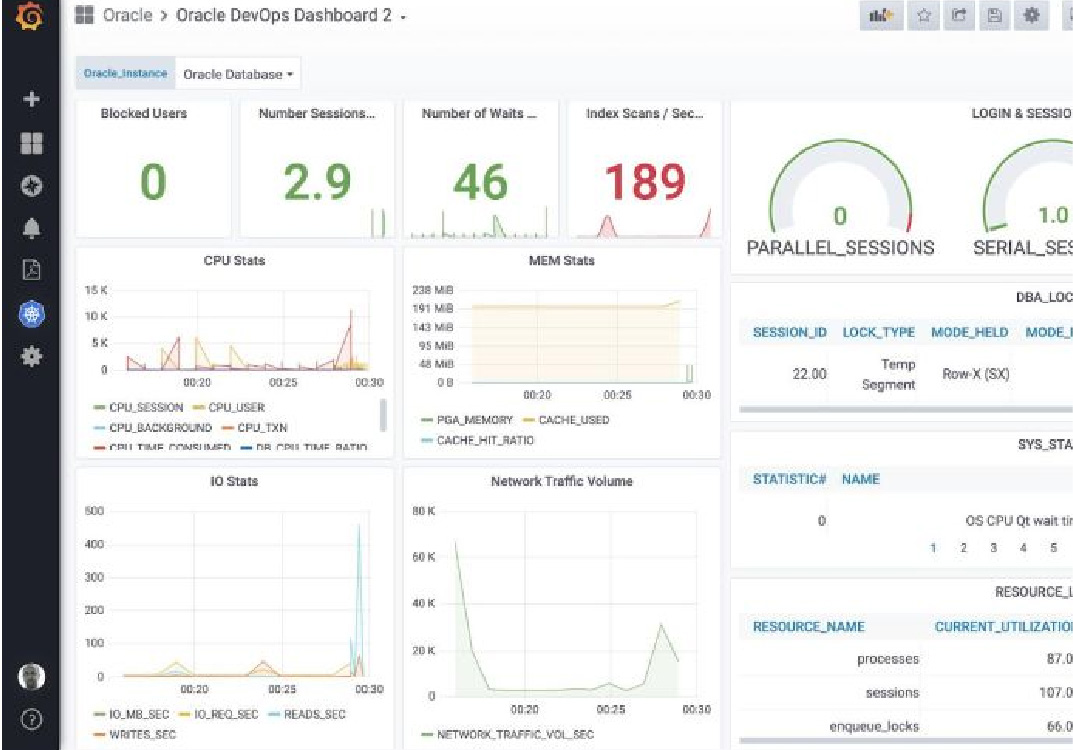The width and height of the screenshot is (1073, 750).
Task: Open the Grafana home logo
Action: (x=30, y=15)
